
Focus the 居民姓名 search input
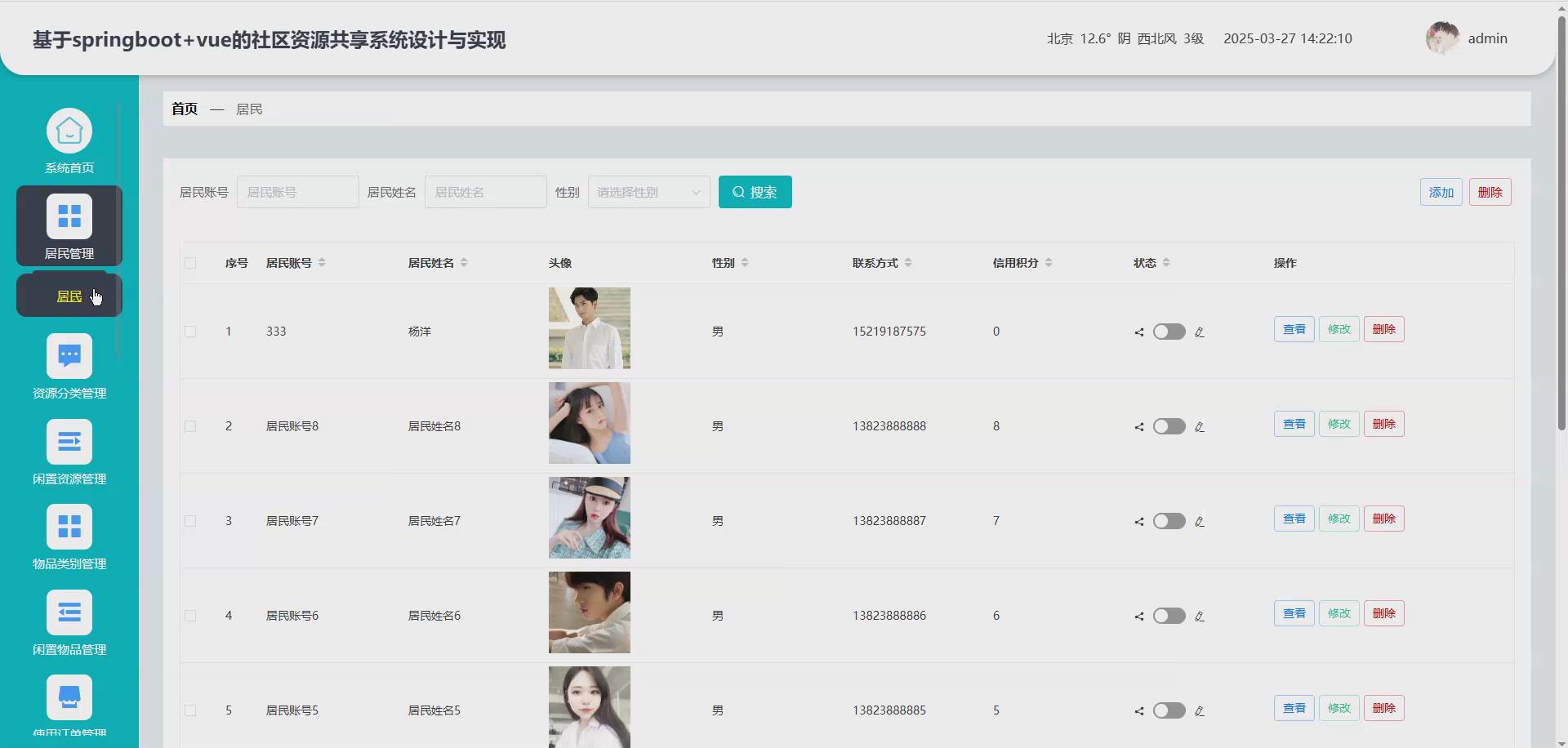(x=486, y=192)
